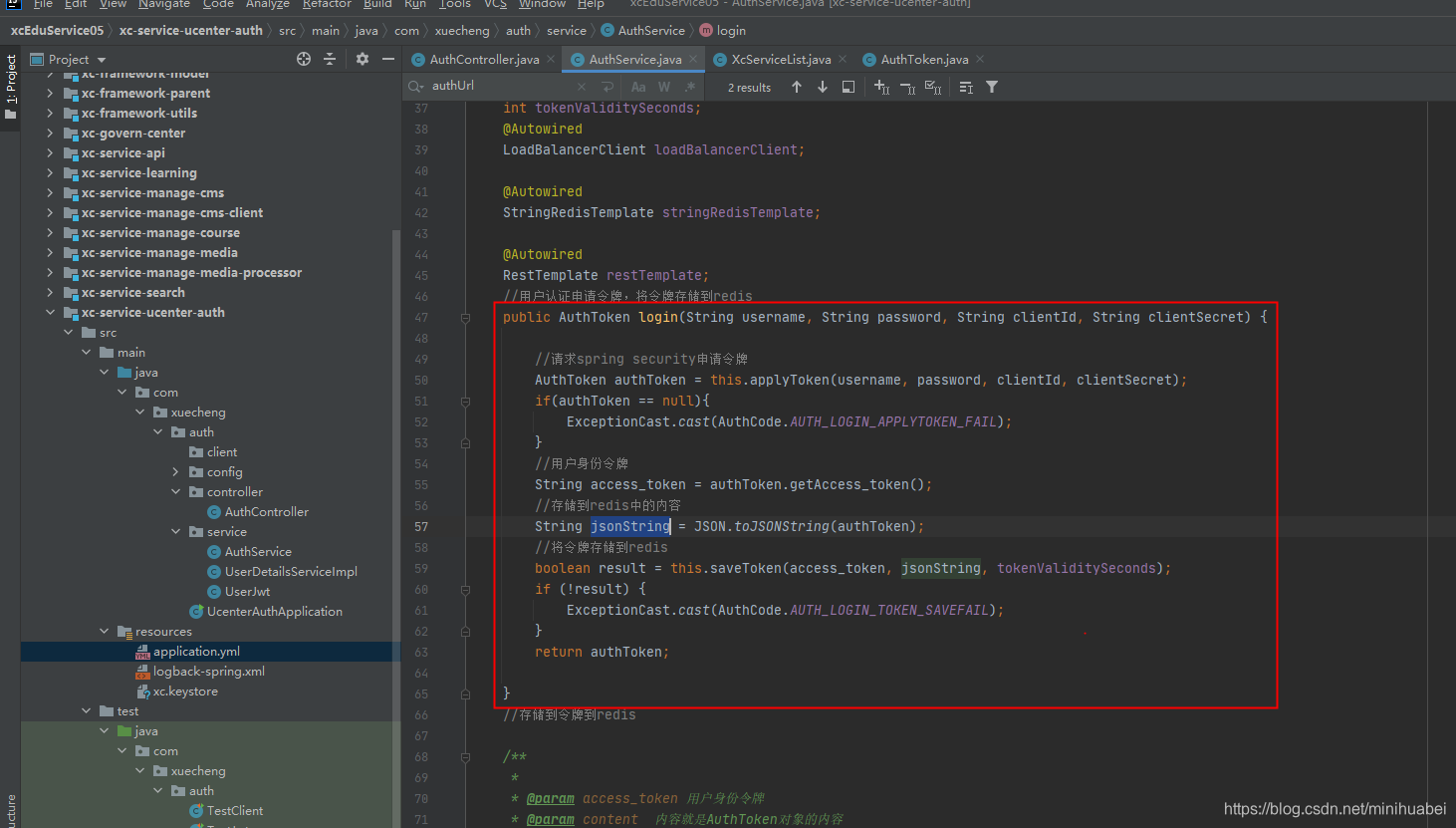Jump to previous search occurrence arrow
The width and height of the screenshot is (1456, 828).
pyautogui.click(x=797, y=87)
